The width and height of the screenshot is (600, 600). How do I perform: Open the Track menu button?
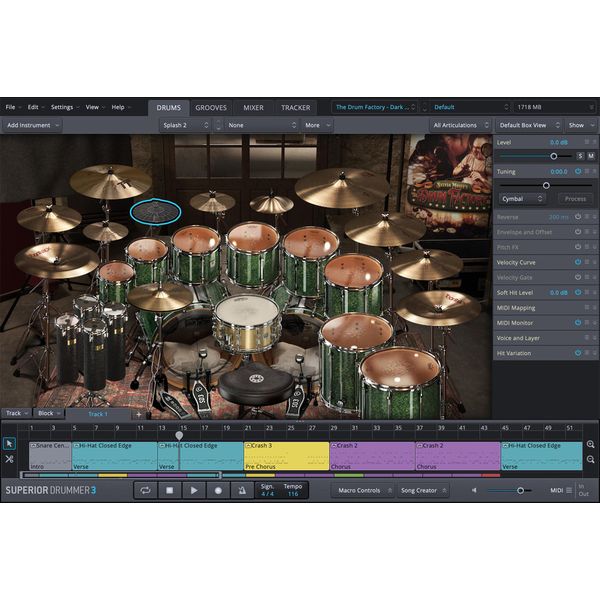click(x=16, y=413)
